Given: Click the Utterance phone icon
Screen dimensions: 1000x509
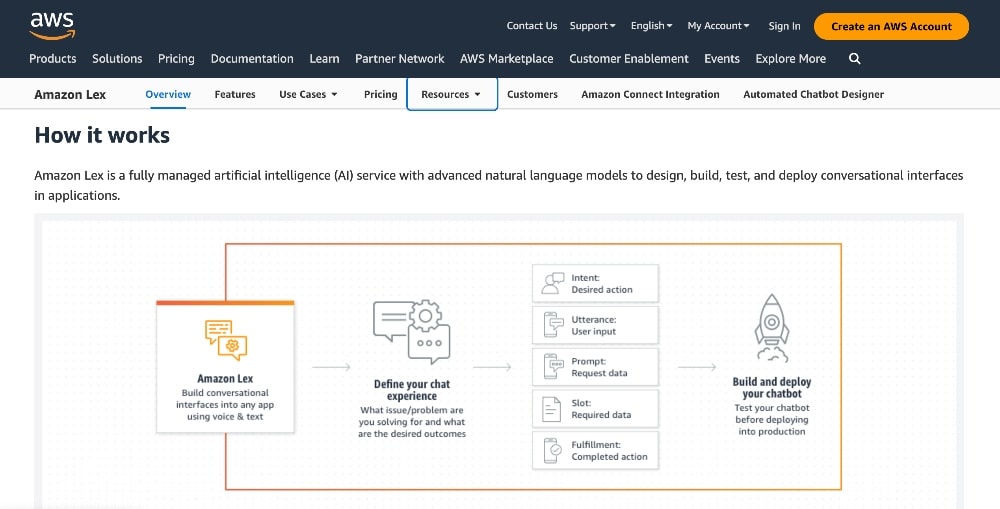Looking at the screenshot, I should point(552,325).
